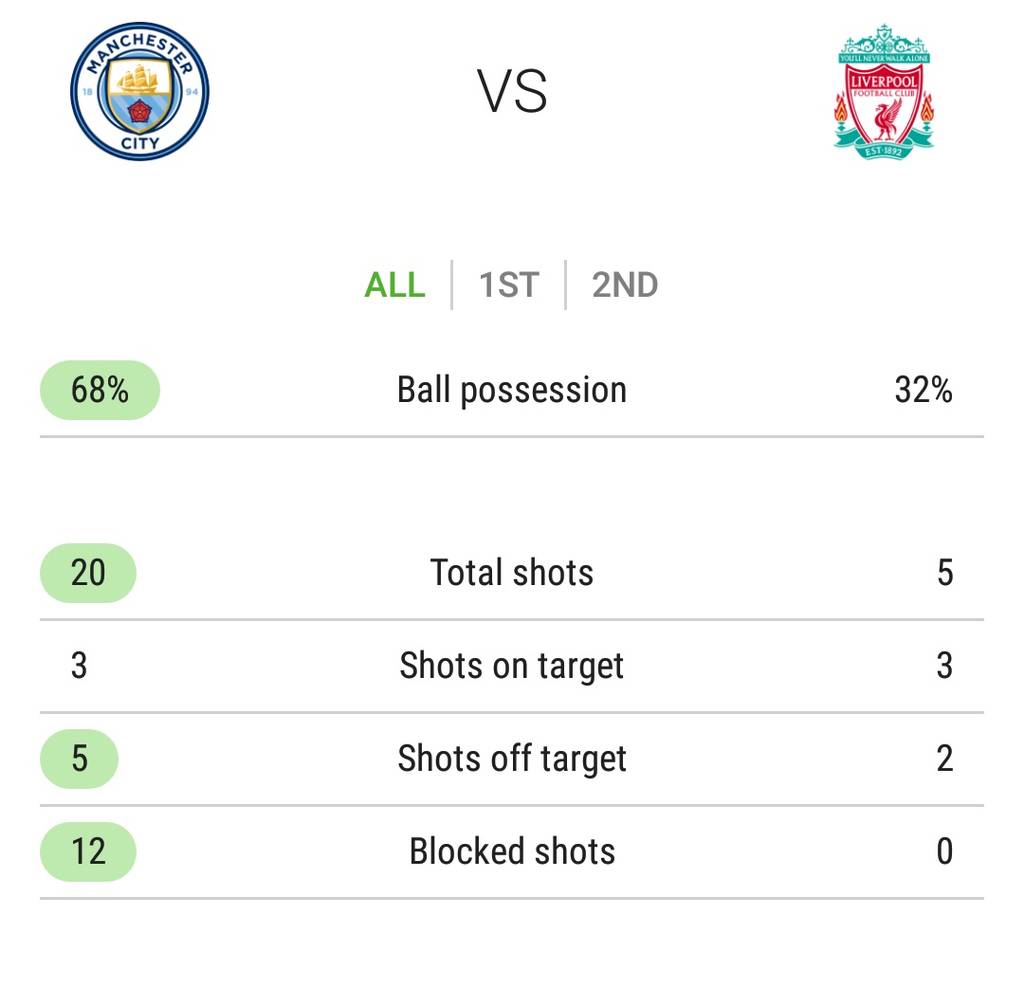Click Liverpool's shots on target value
The width and height of the screenshot is (1024, 987).
point(944,666)
